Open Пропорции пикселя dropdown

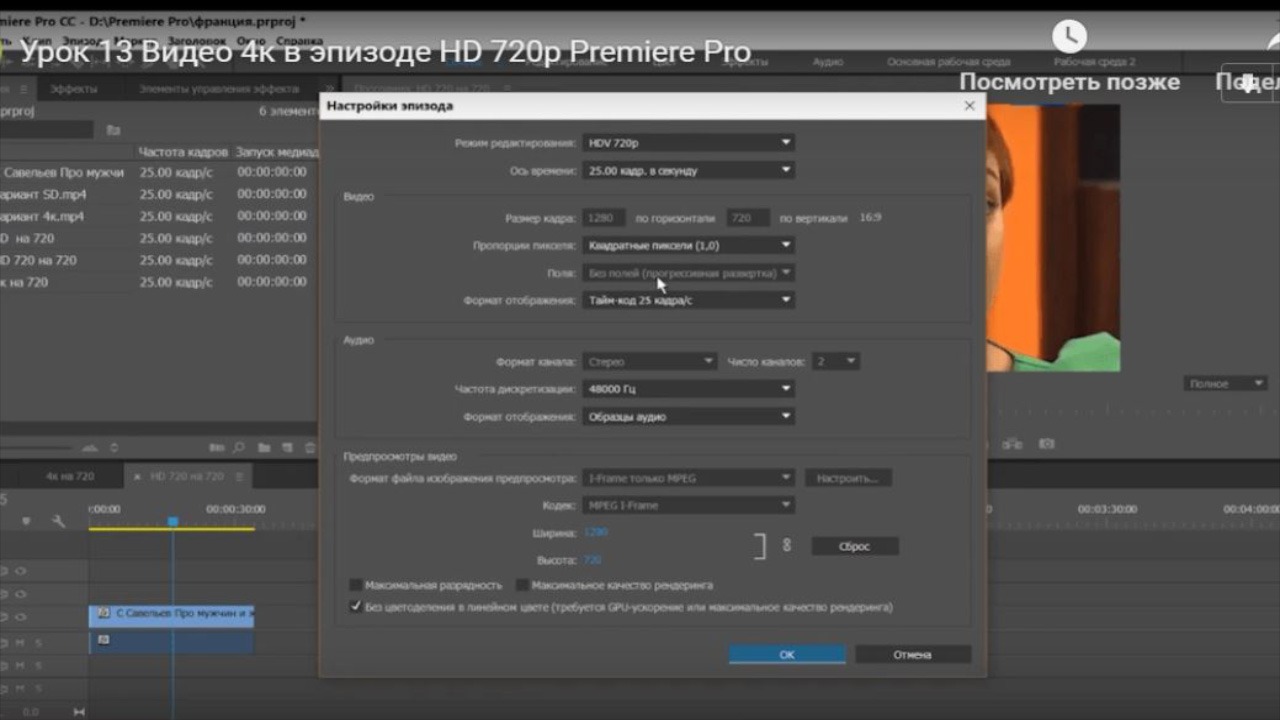coord(688,245)
